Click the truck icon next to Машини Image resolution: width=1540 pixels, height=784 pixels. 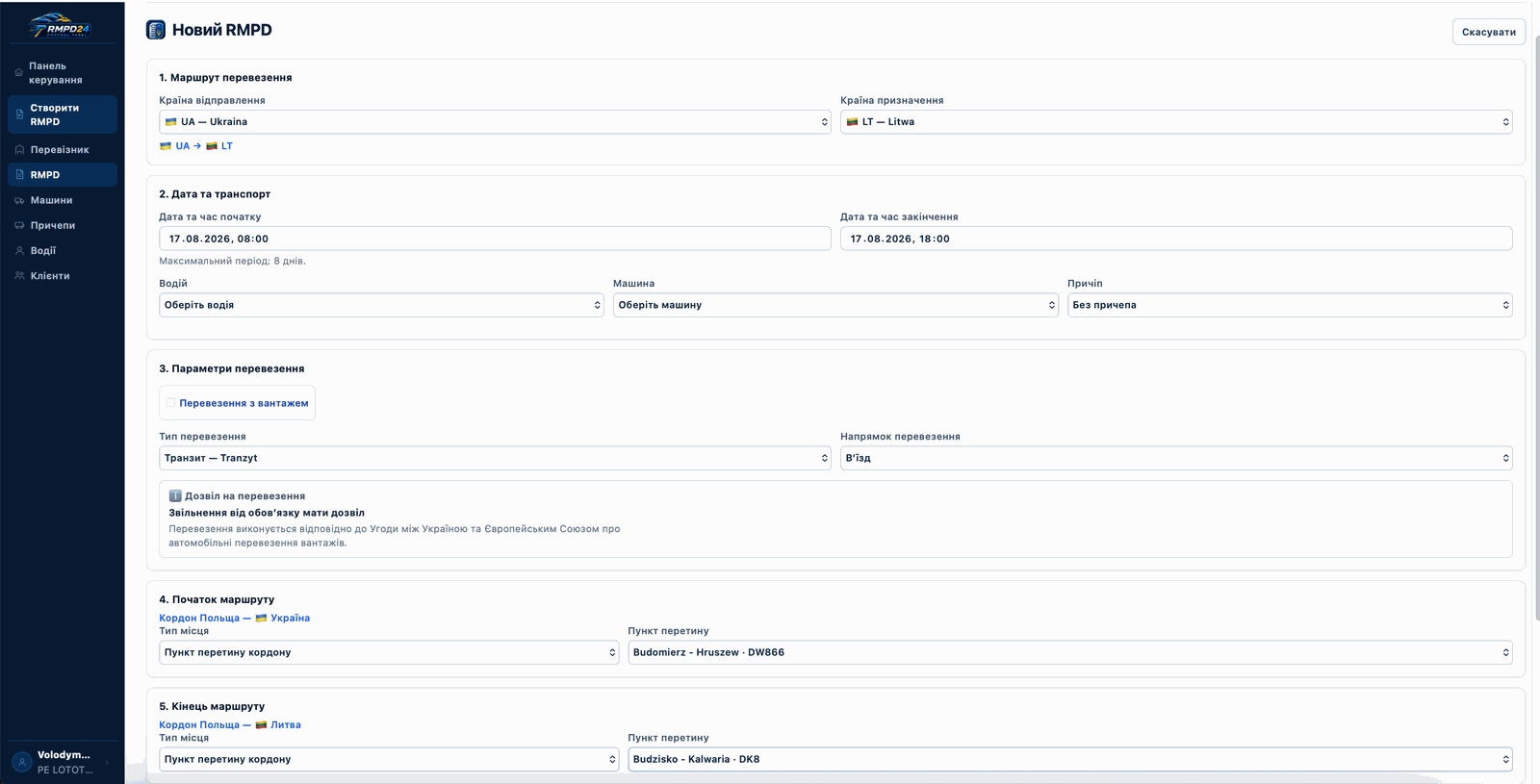(19, 200)
